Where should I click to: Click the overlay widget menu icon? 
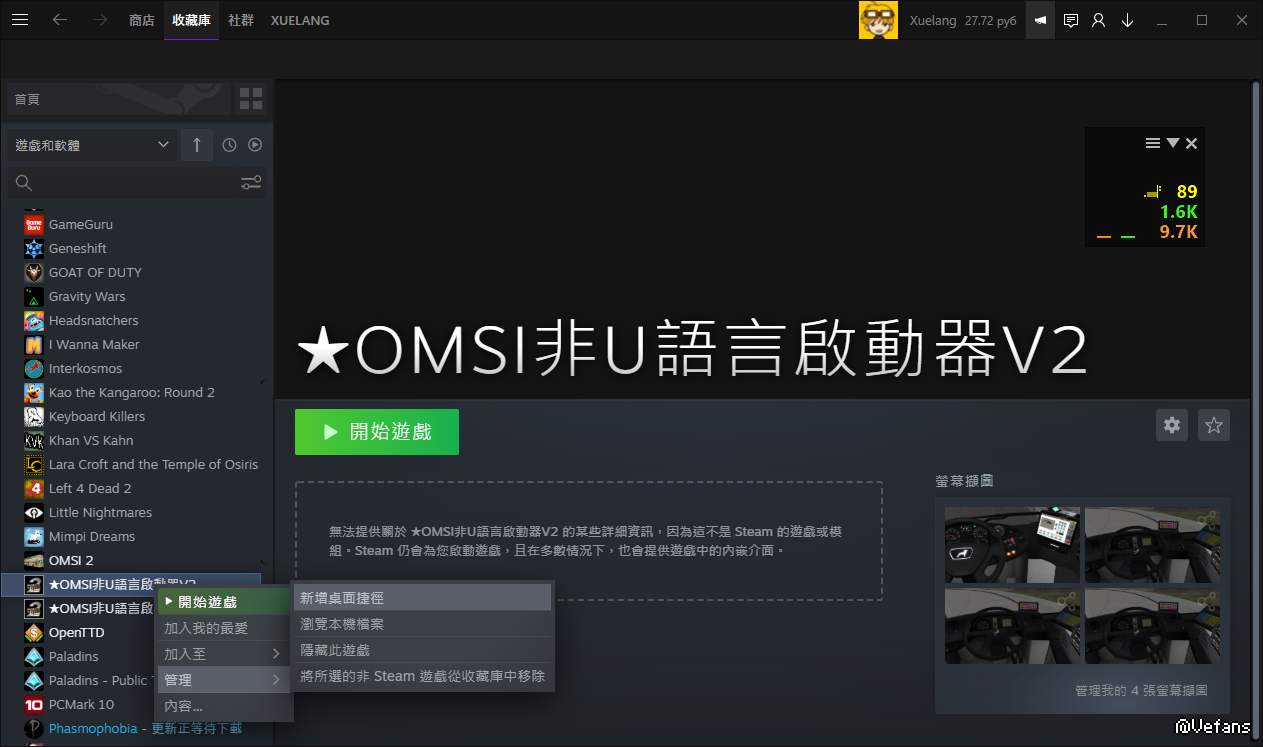[x=1153, y=143]
